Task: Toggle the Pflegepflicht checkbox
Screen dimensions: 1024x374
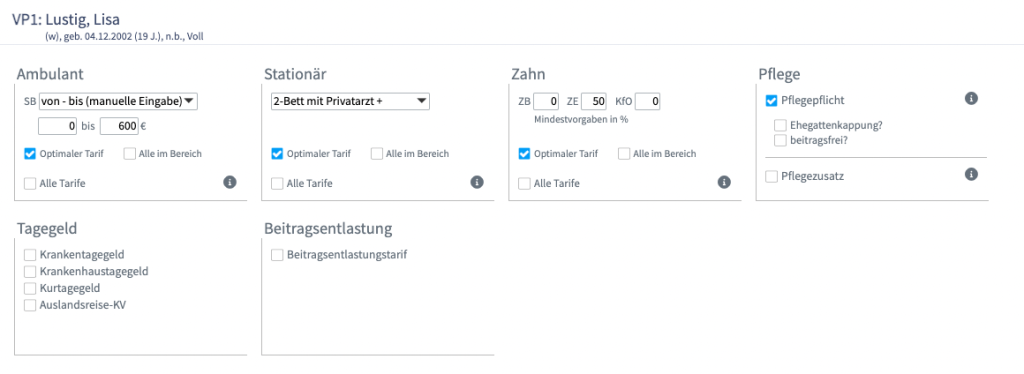Action: tap(771, 101)
